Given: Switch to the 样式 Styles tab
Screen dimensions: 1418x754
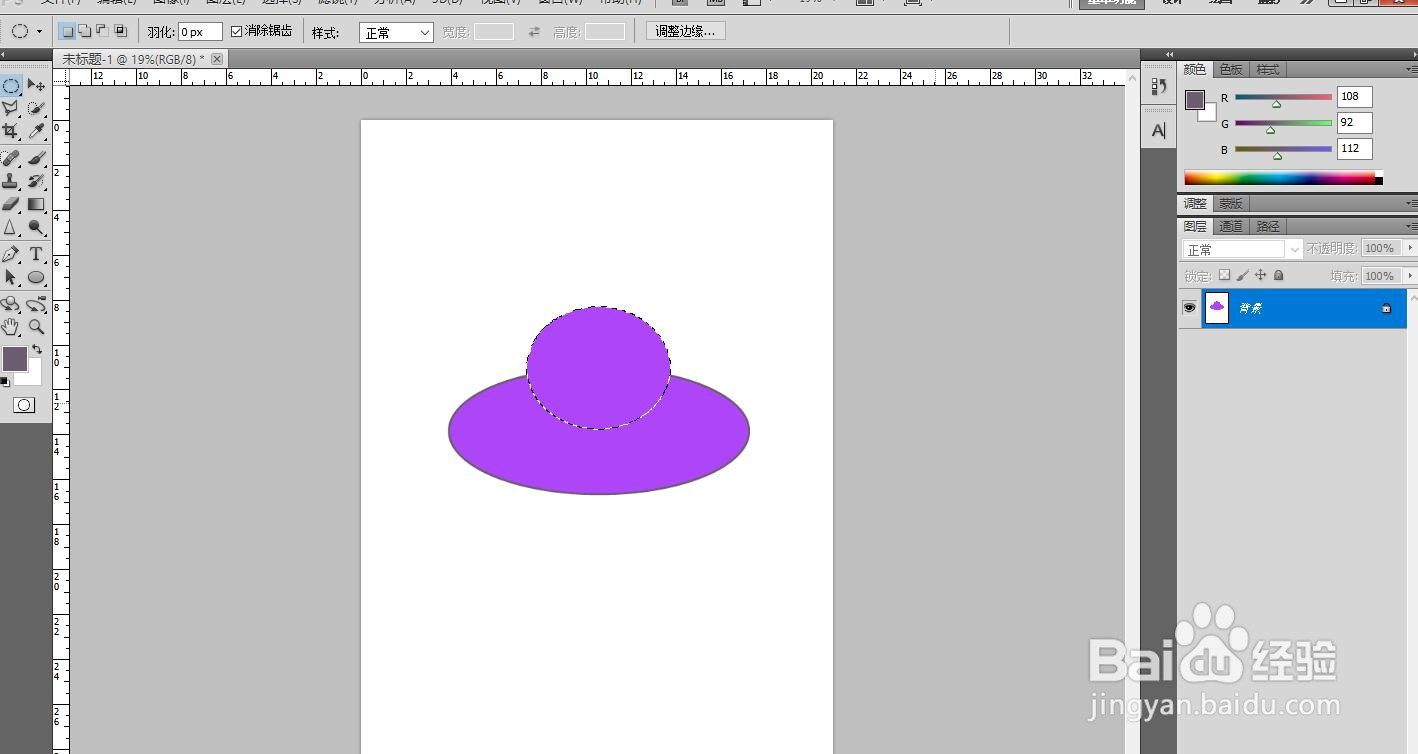Looking at the screenshot, I should click(1267, 69).
